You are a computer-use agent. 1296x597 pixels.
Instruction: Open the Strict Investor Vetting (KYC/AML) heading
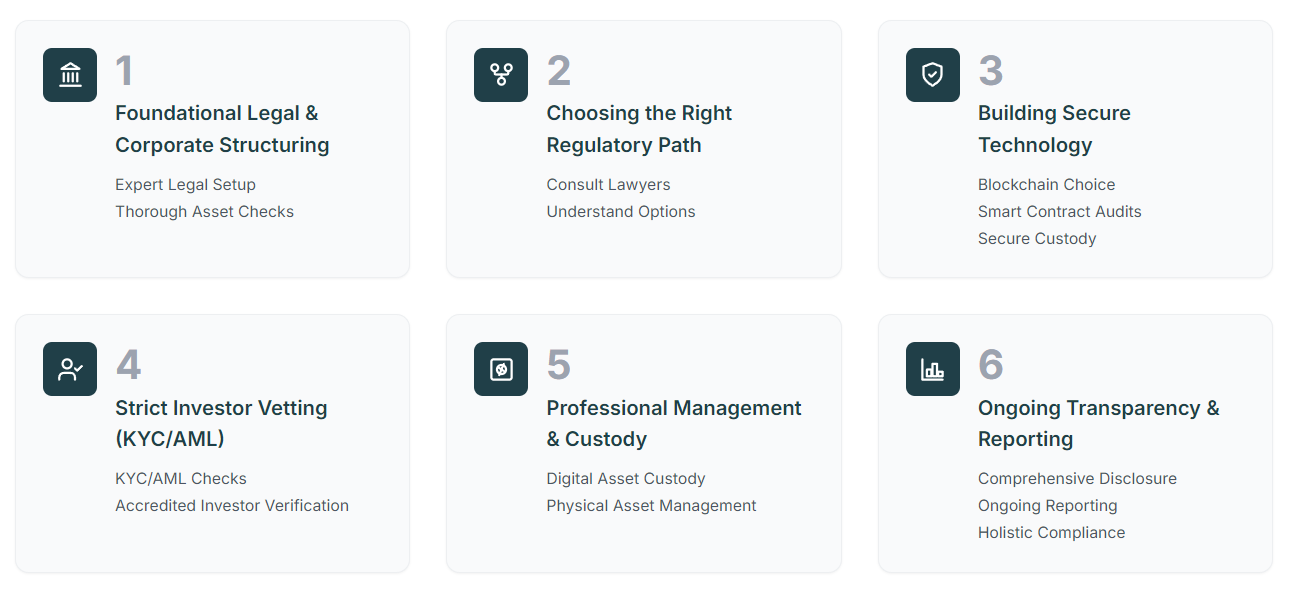click(x=221, y=423)
